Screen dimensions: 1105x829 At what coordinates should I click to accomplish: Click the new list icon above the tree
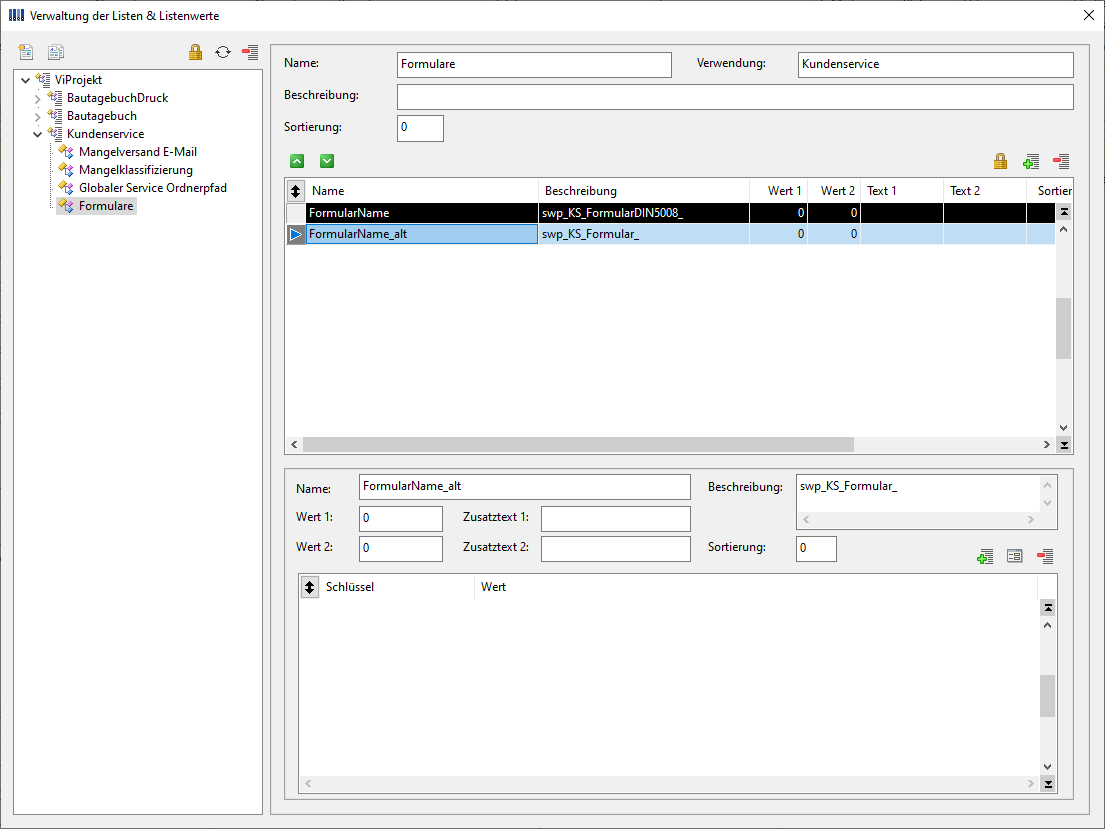click(26, 51)
